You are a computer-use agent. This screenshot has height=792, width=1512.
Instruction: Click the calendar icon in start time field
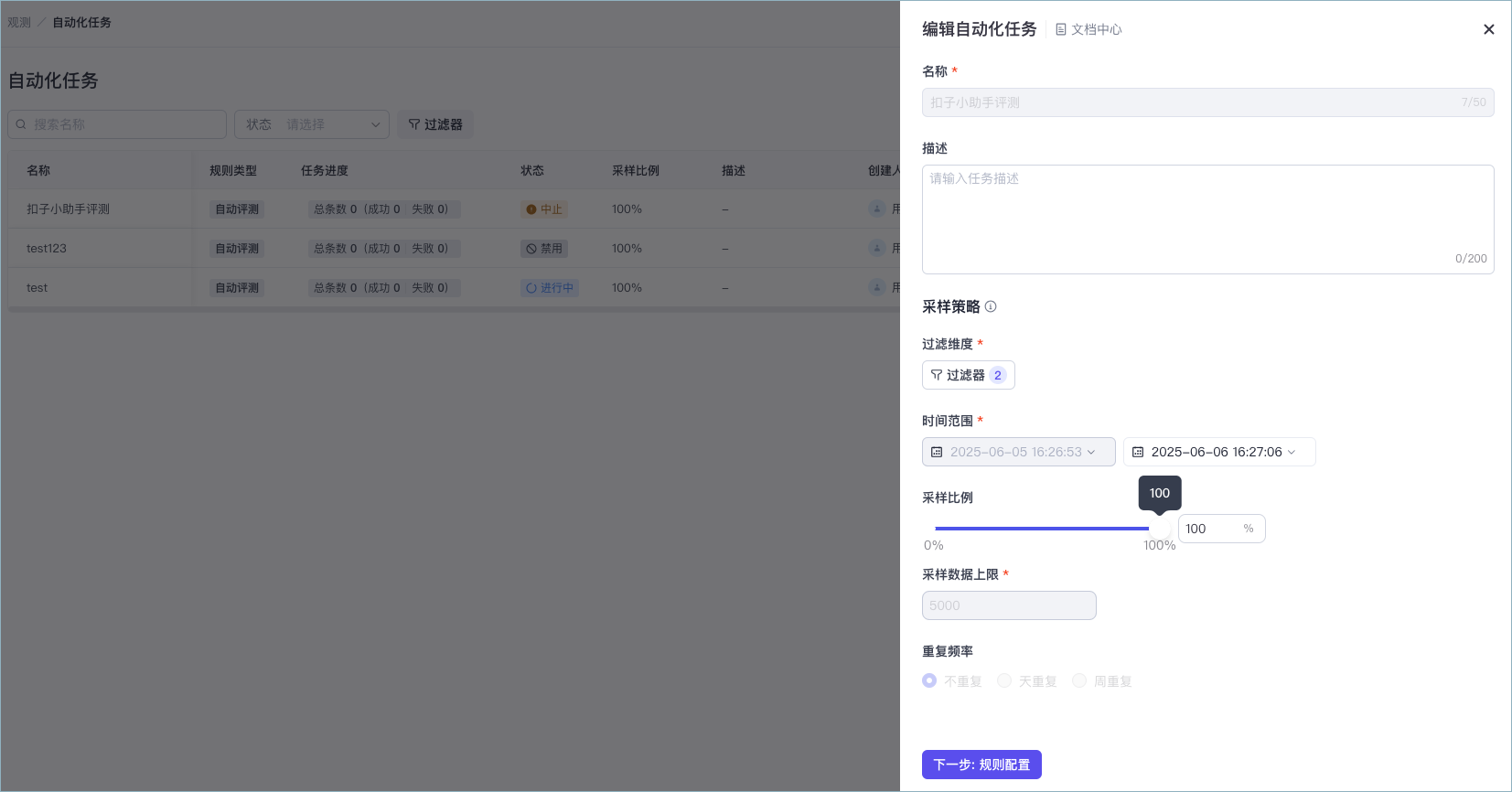(937, 452)
